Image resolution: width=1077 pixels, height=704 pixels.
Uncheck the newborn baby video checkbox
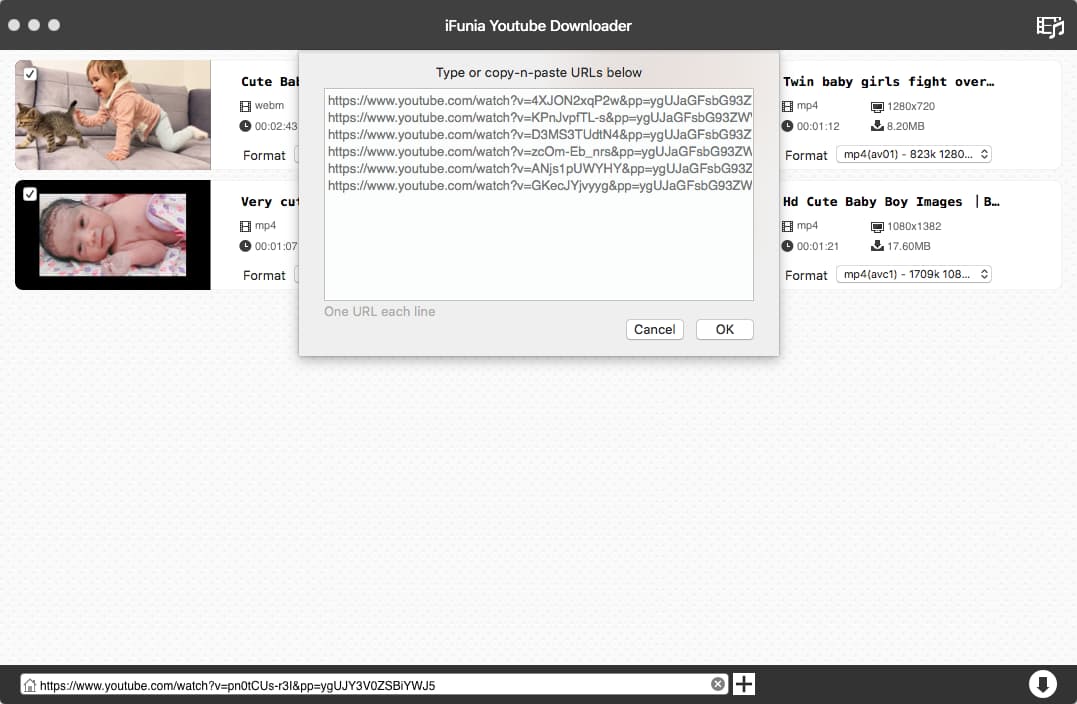[30, 194]
